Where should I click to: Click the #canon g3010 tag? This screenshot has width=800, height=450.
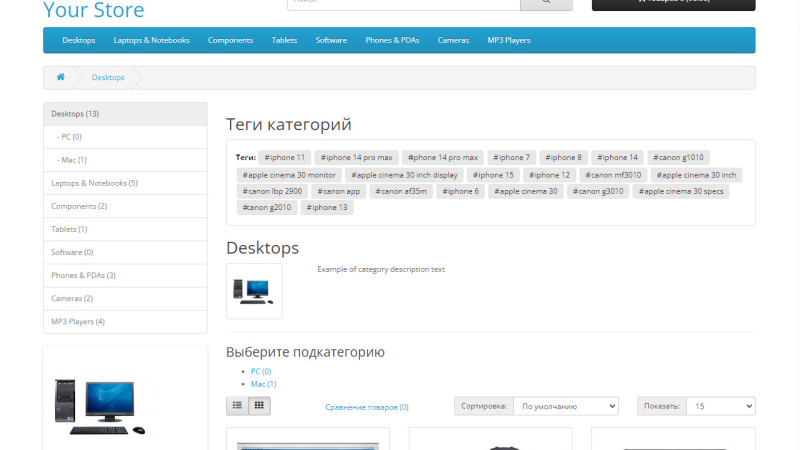click(597, 191)
